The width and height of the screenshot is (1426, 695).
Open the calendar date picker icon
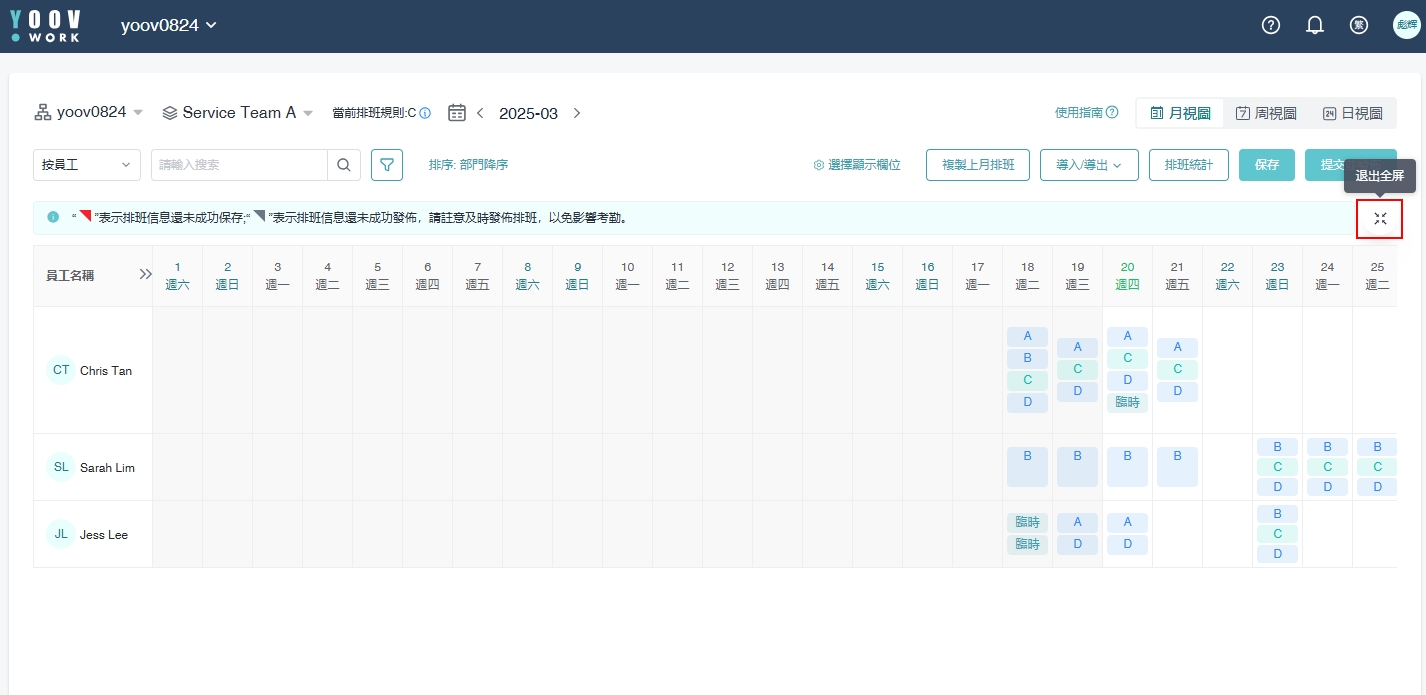[457, 113]
